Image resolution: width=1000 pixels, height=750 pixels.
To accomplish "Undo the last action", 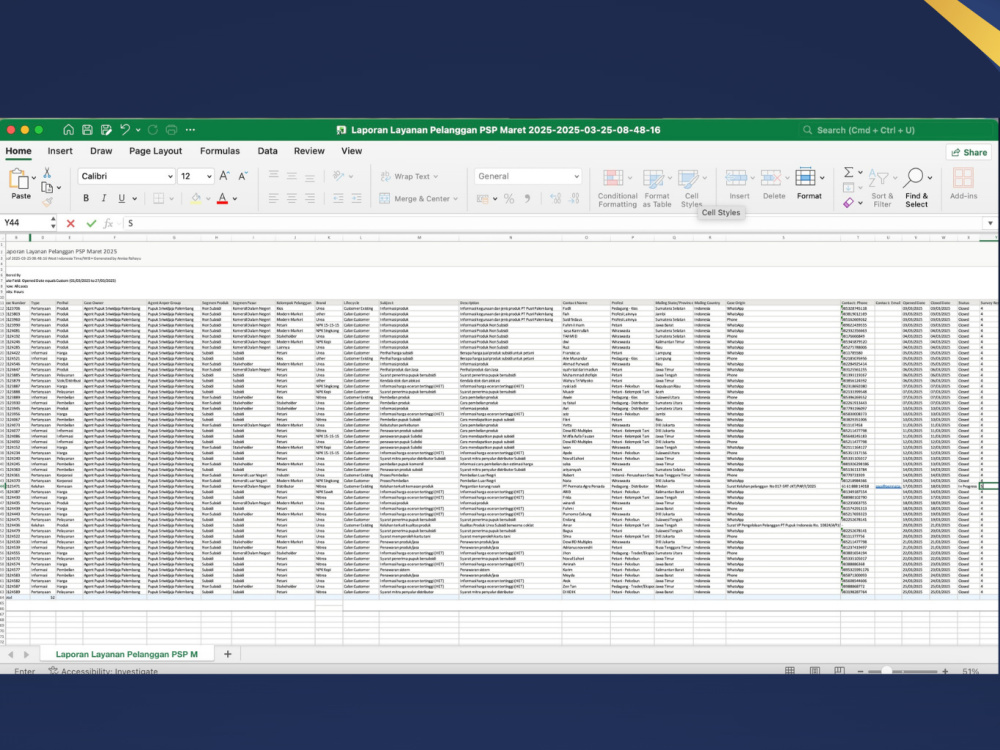I will (x=124, y=129).
